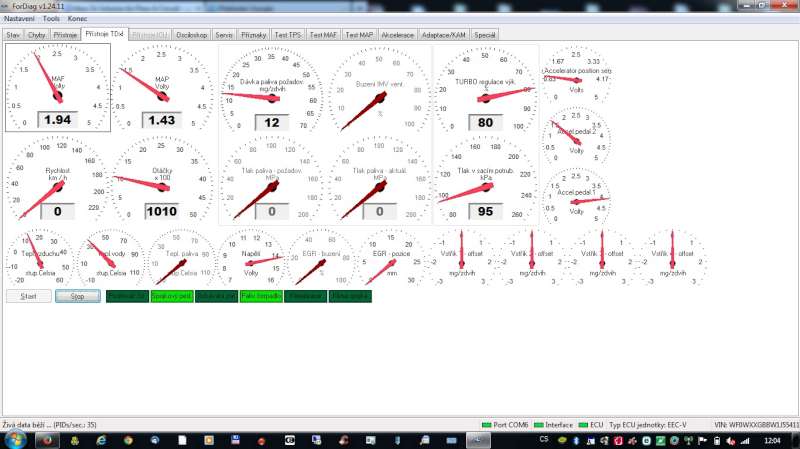Click the CS language indicator in system tray
This screenshot has height=449, width=800.
coord(543,439)
